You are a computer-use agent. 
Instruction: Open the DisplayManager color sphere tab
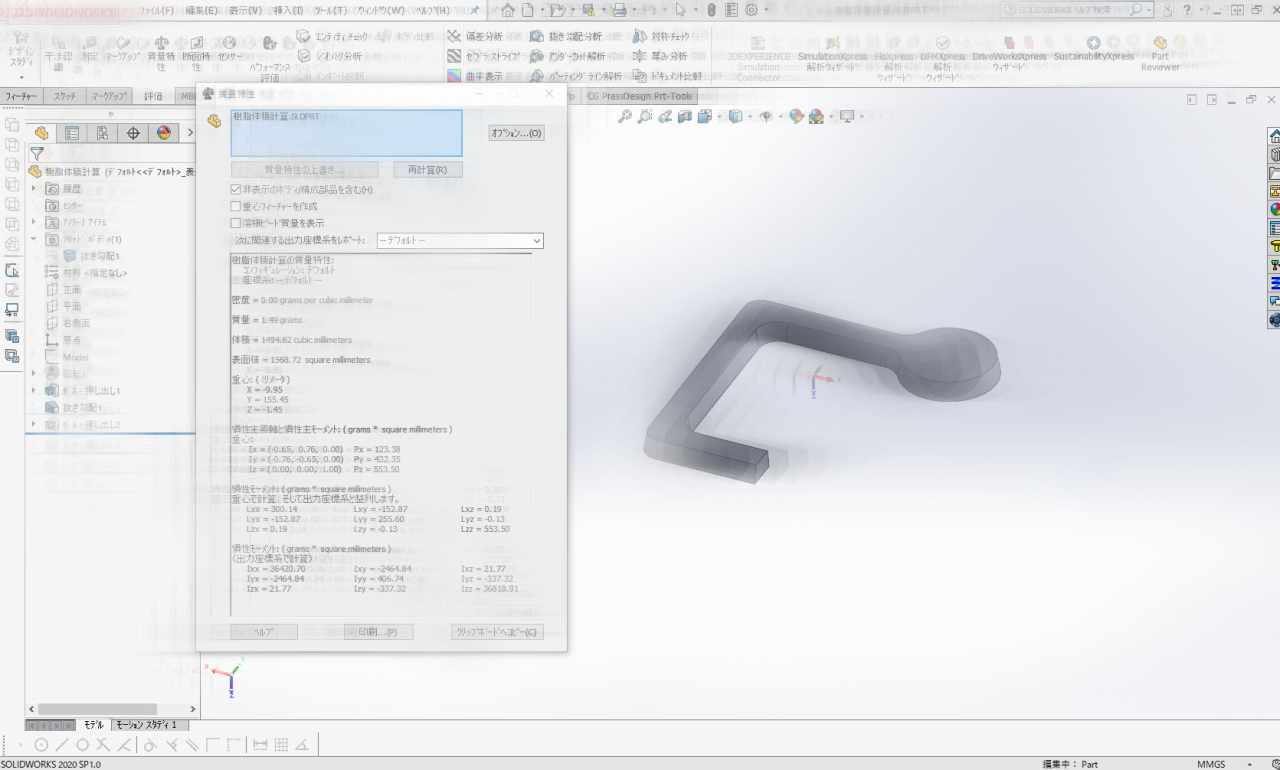pyautogui.click(x=164, y=133)
